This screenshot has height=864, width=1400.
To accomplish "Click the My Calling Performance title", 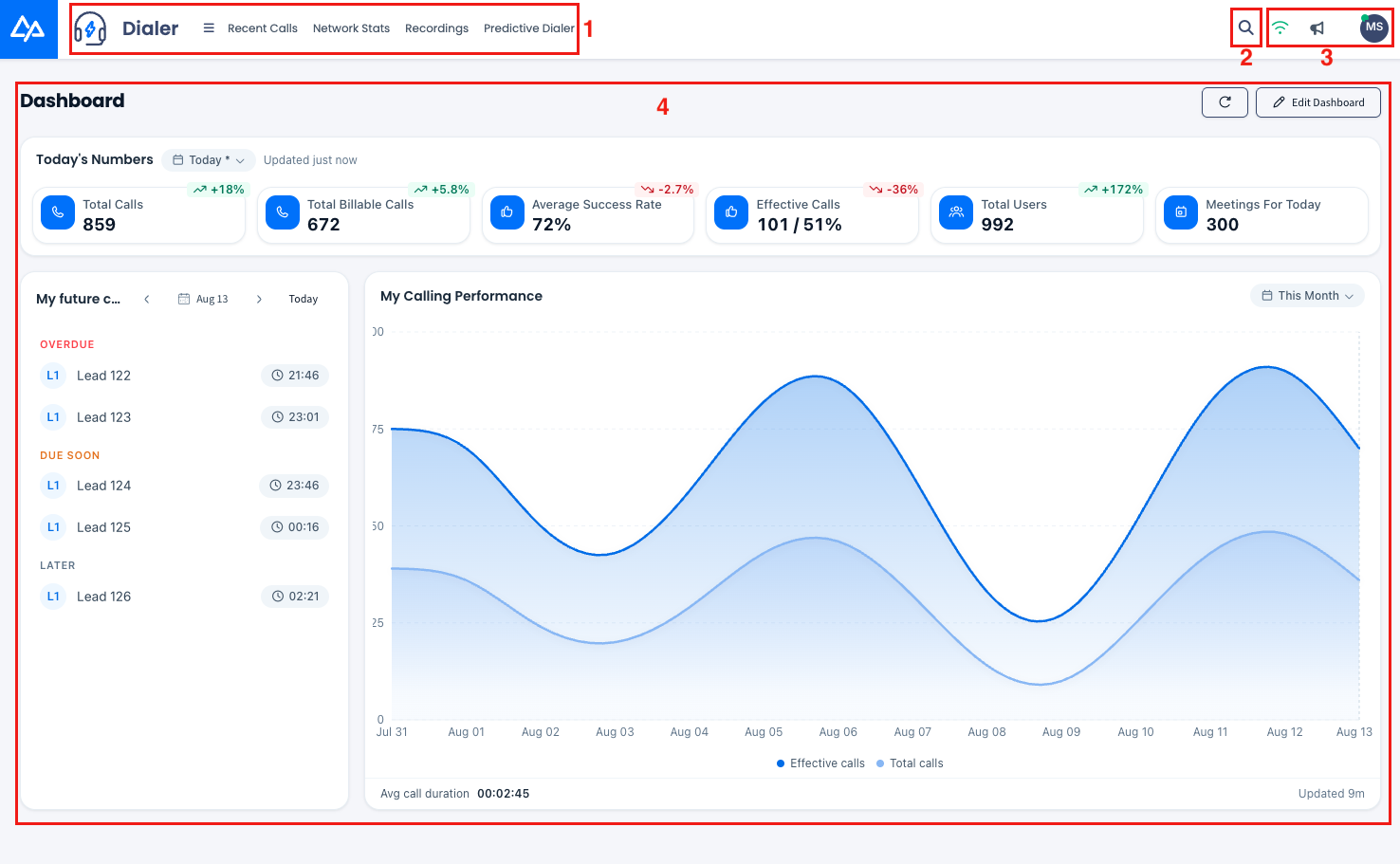I will point(461,296).
